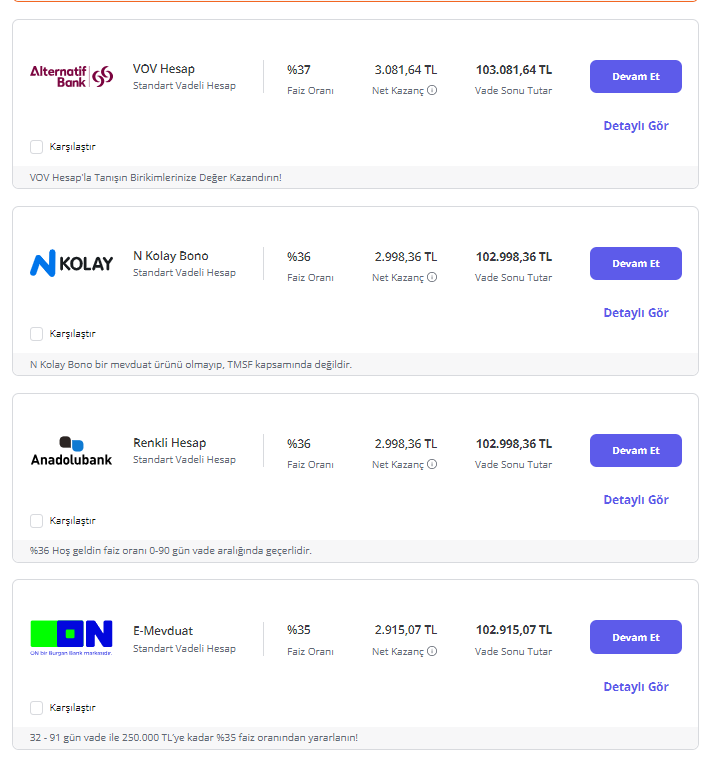Expand Detaylı Gör for N Kolay Bono

tap(636, 313)
